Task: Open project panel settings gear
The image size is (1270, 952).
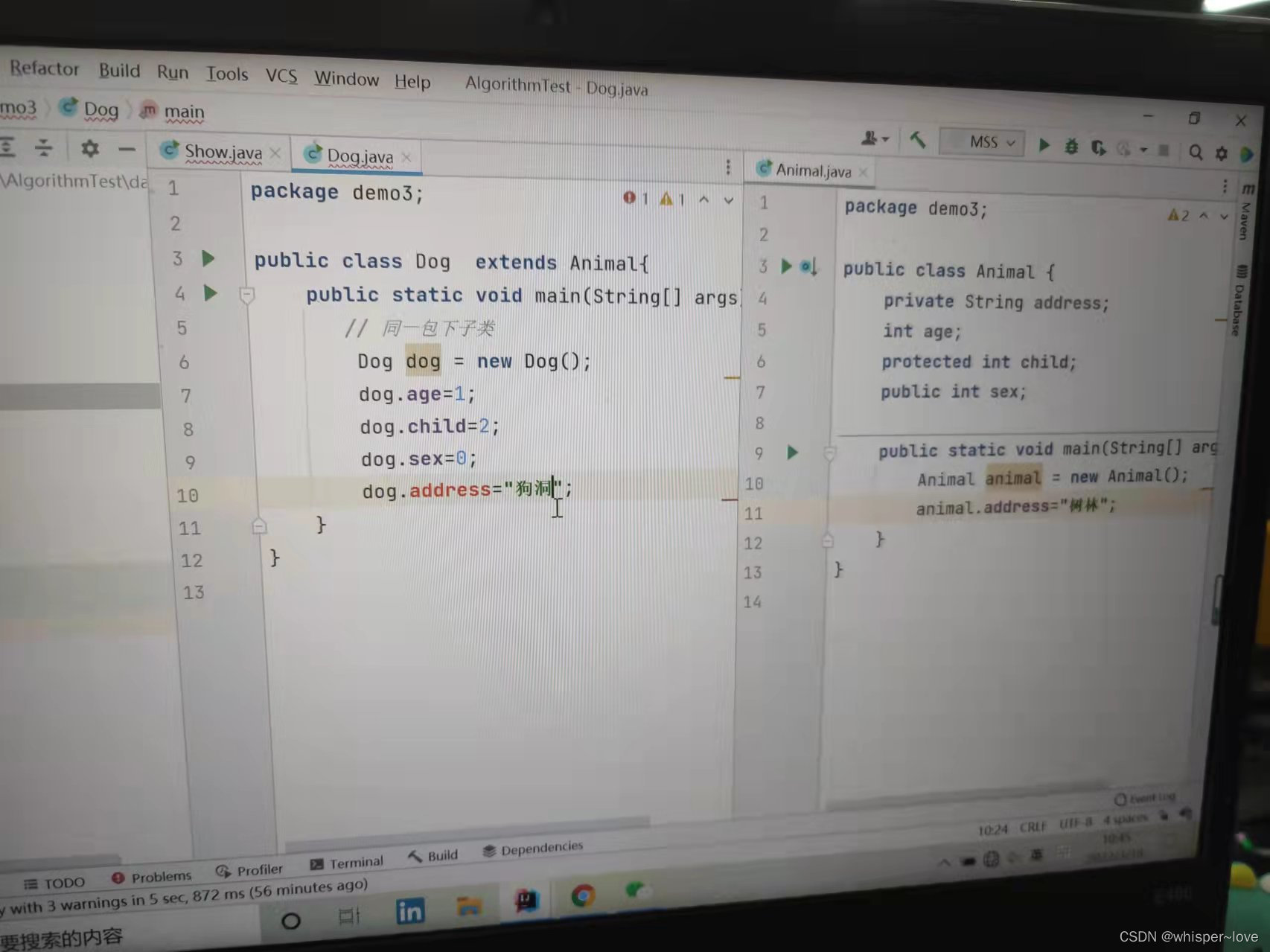Action: pos(90,148)
